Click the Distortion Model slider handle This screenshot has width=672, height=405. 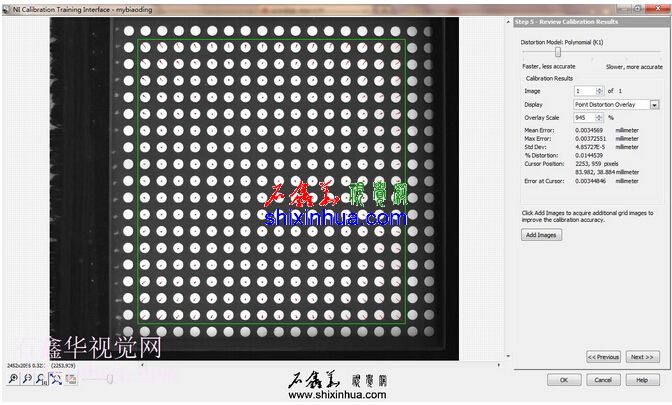click(558, 52)
